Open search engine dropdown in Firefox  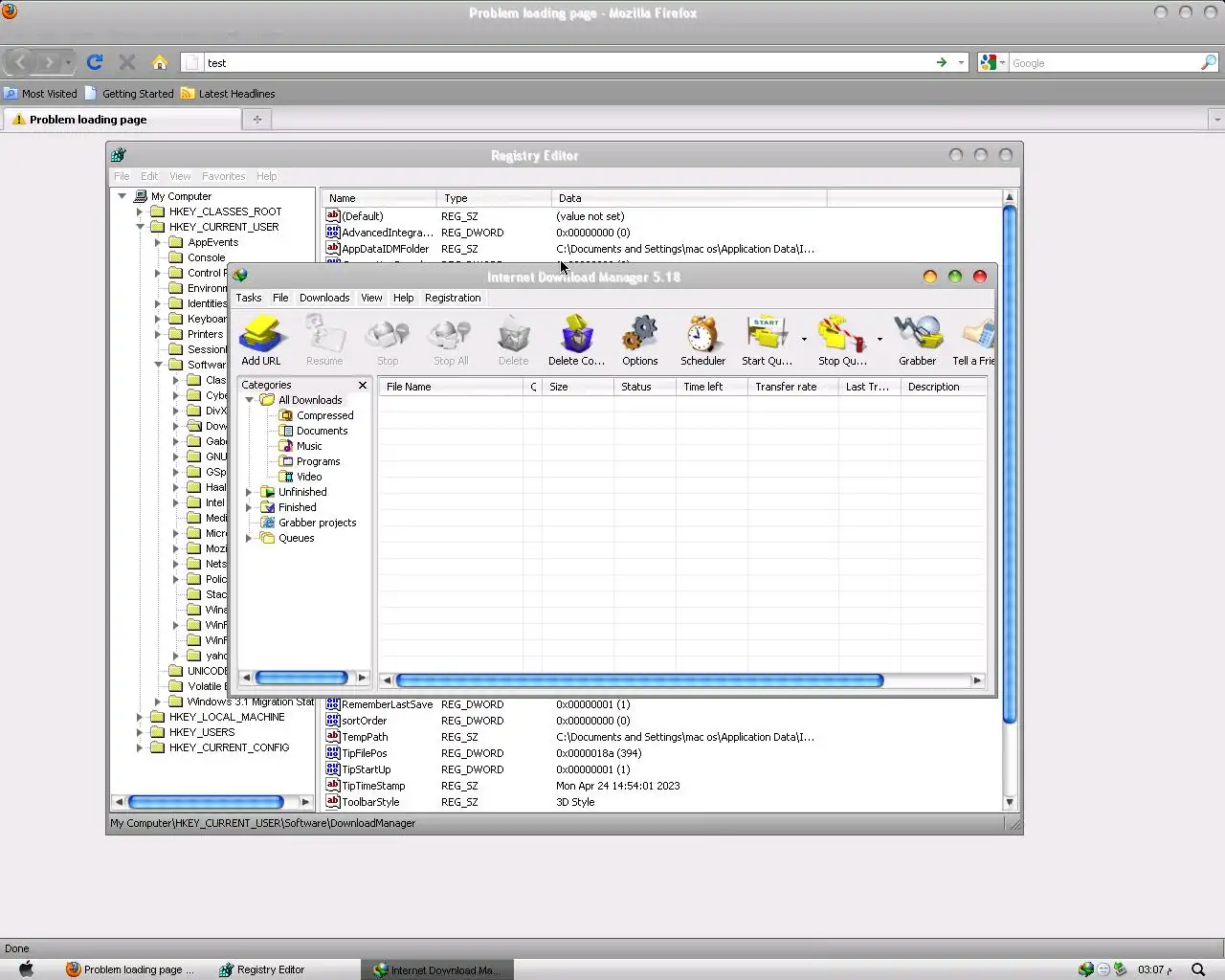pyautogui.click(x=1002, y=62)
